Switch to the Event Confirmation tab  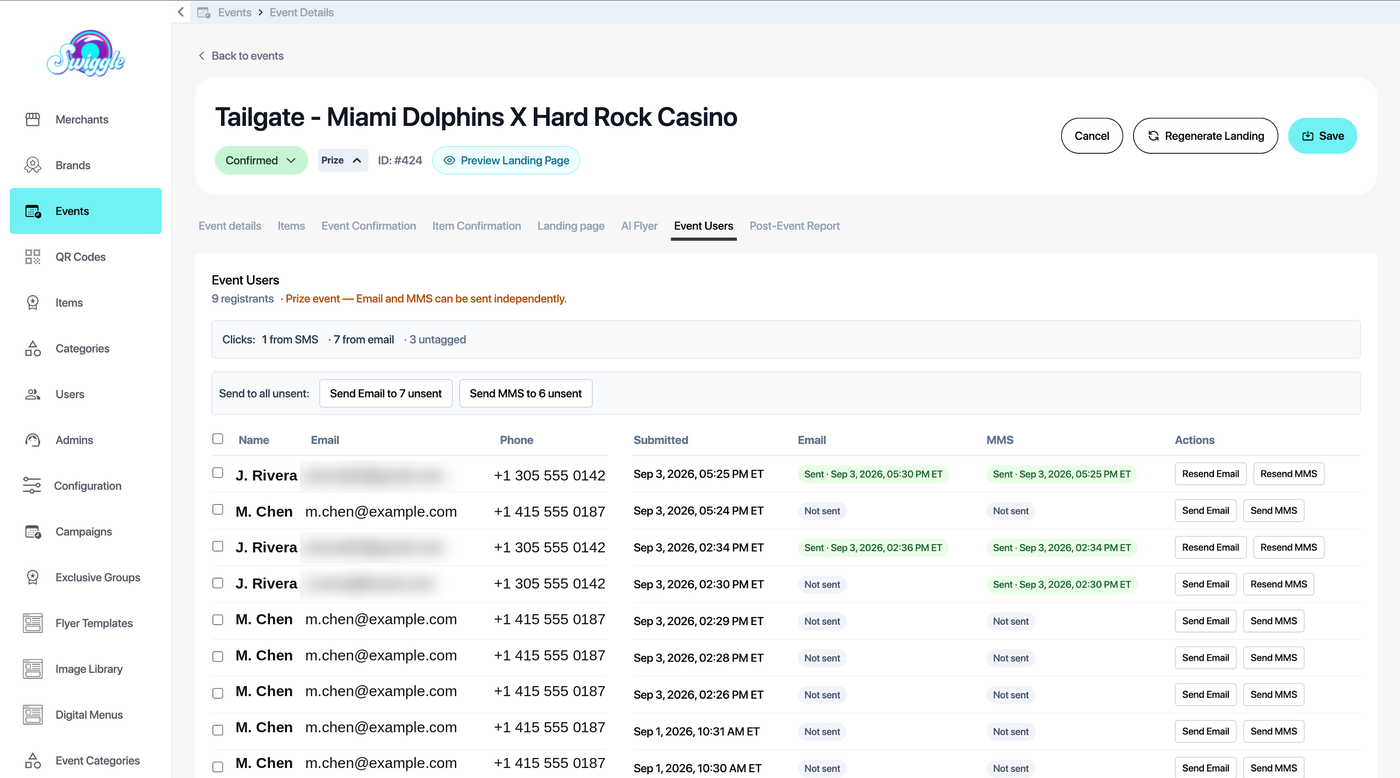click(x=369, y=226)
